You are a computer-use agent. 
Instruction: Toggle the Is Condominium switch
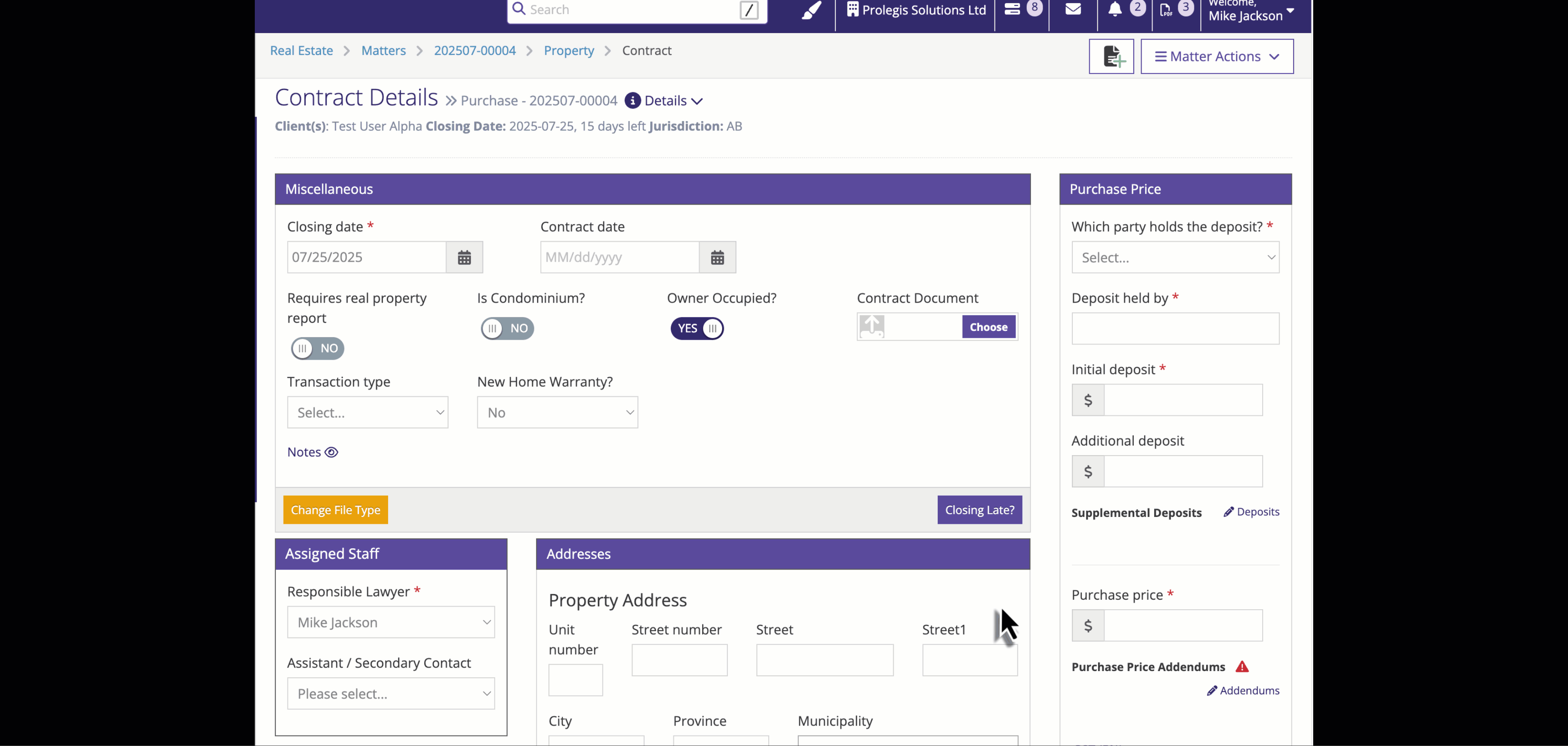coord(507,329)
